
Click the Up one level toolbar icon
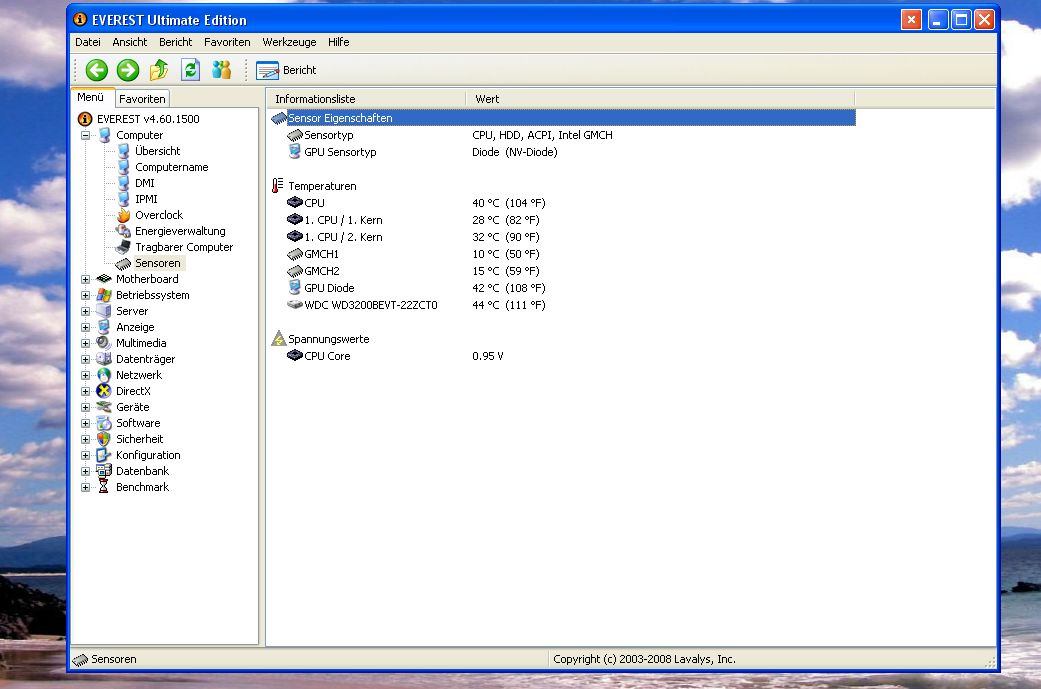click(x=159, y=70)
